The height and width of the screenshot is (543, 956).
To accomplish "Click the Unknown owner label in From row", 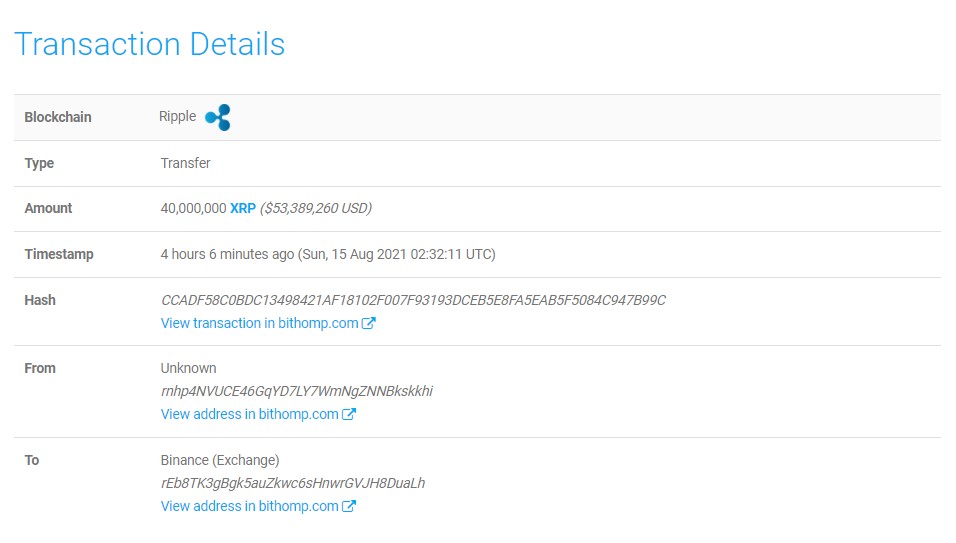I will click(188, 368).
